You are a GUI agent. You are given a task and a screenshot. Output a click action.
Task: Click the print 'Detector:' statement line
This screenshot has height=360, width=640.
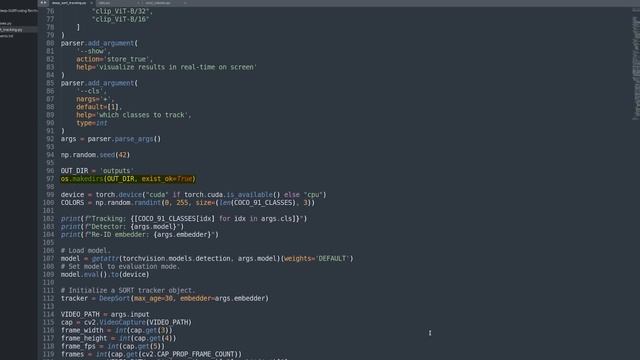click(122, 227)
